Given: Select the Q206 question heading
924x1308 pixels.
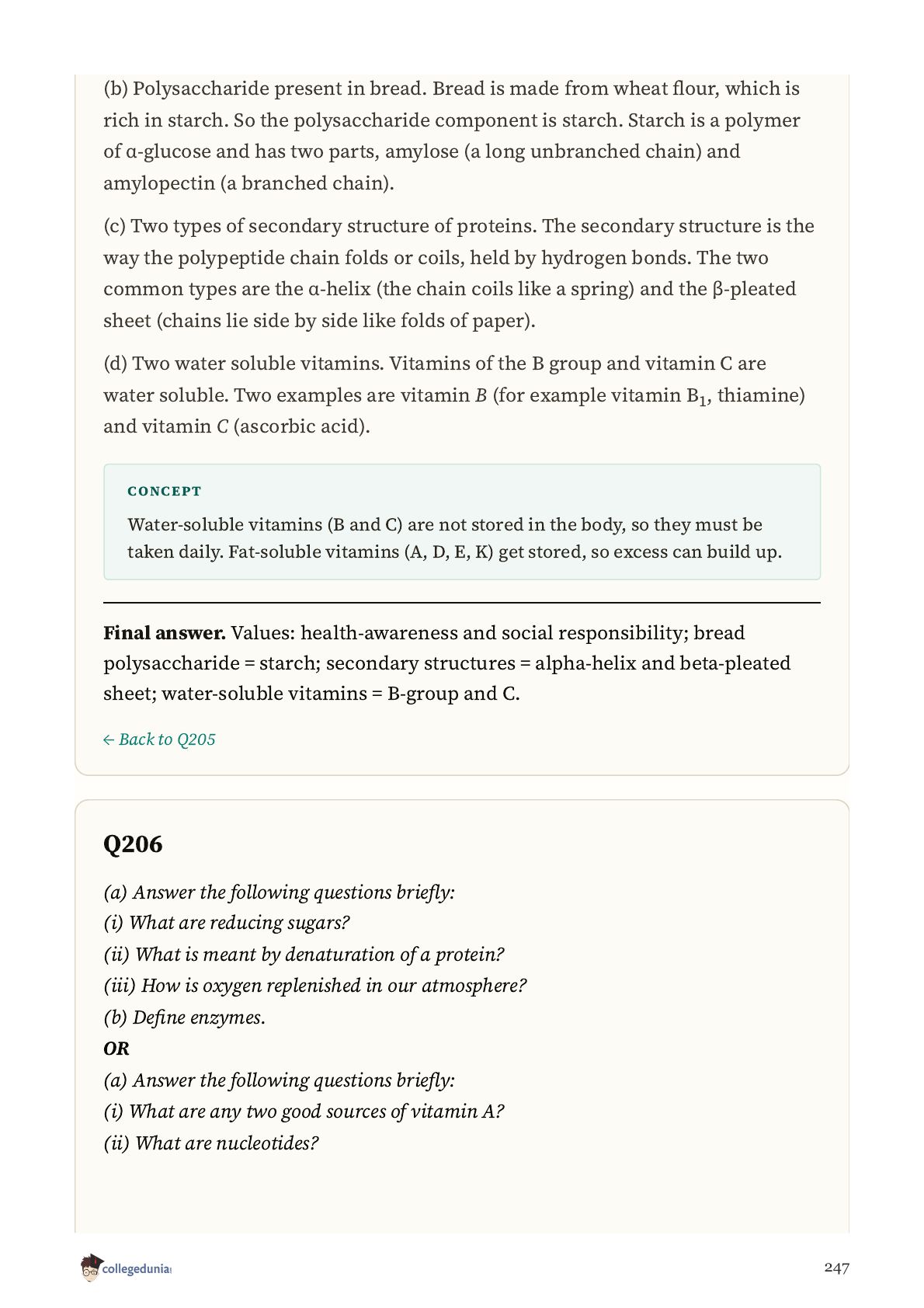Looking at the screenshot, I should [x=133, y=844].
